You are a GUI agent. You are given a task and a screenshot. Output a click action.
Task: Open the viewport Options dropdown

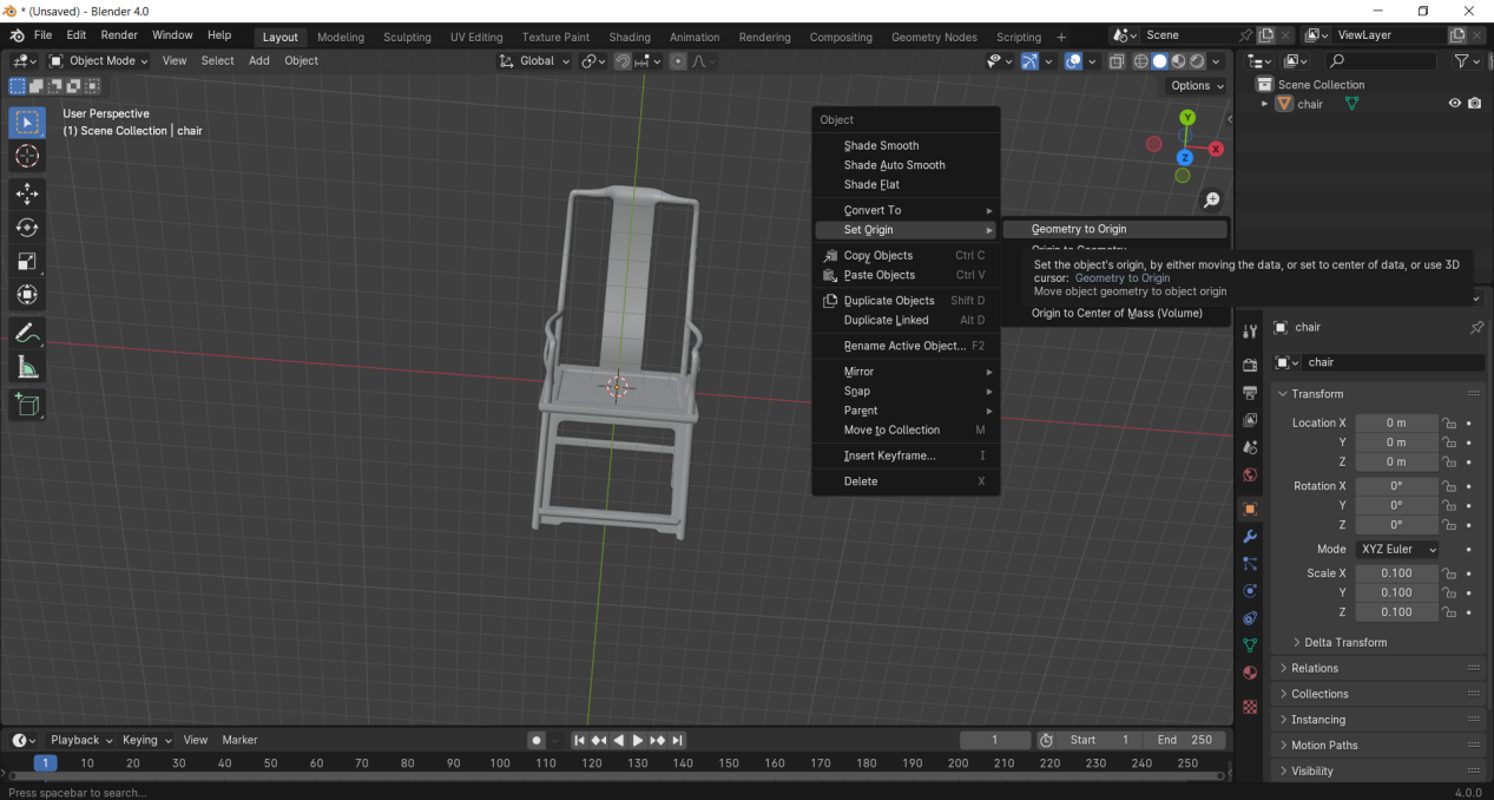[1197, 86]
